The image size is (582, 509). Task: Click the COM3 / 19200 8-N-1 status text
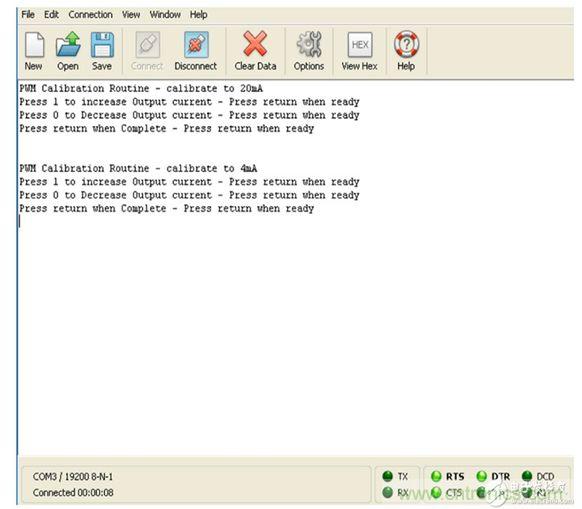point(73,476)
